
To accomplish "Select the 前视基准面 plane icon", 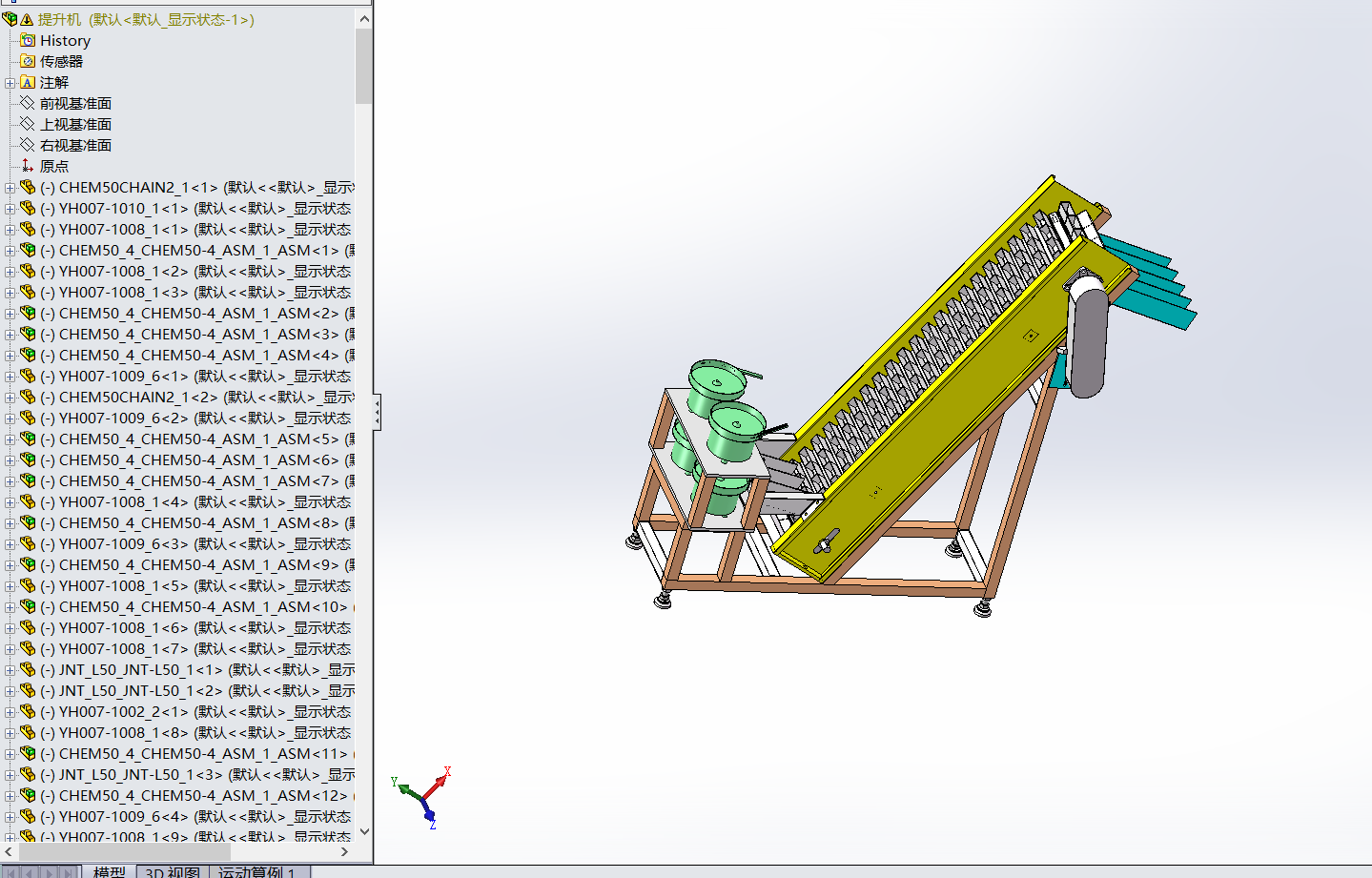I will 28,103.
